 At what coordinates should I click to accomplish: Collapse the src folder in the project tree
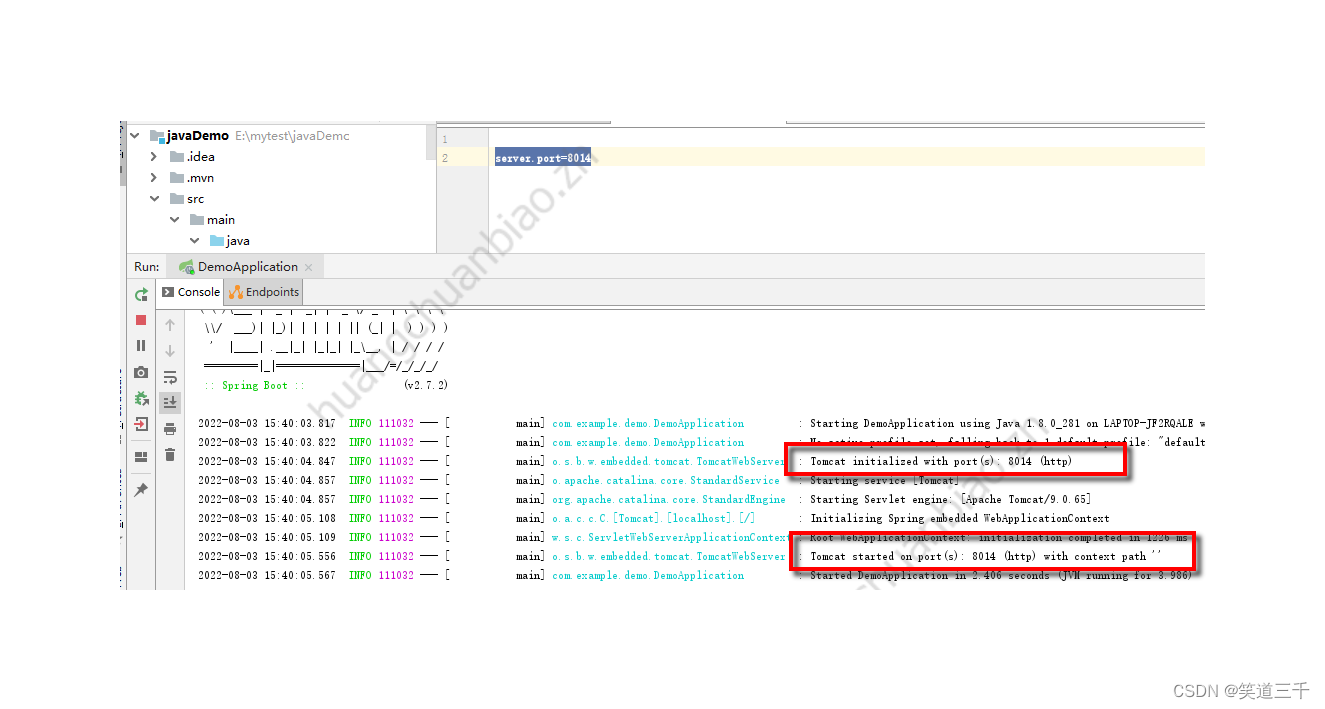154,198
